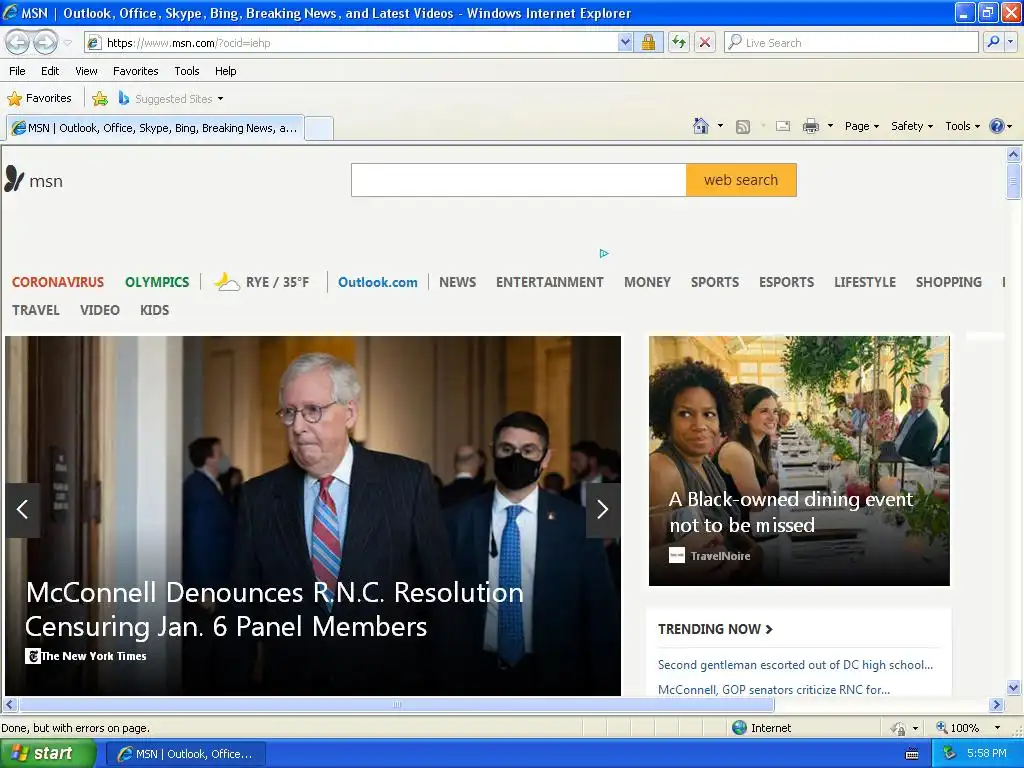Click the browser Back arrow button

point(18,42)
